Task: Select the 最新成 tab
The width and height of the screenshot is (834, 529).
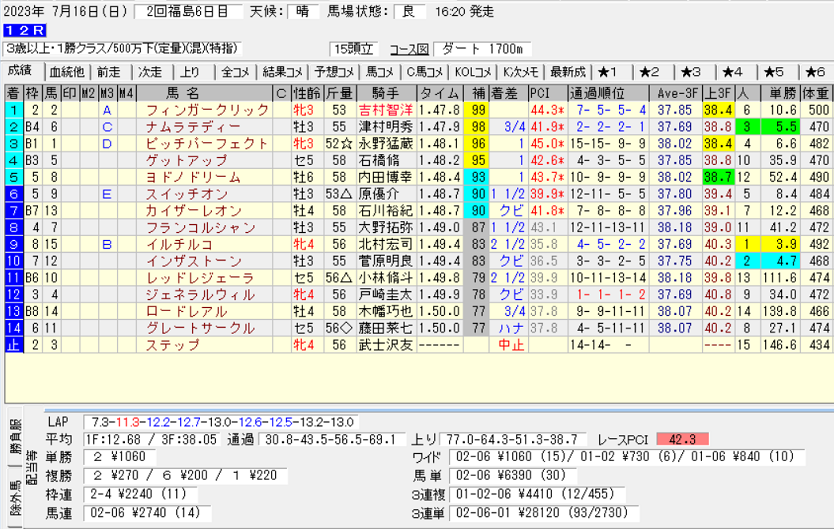Action: click(567, 72)
